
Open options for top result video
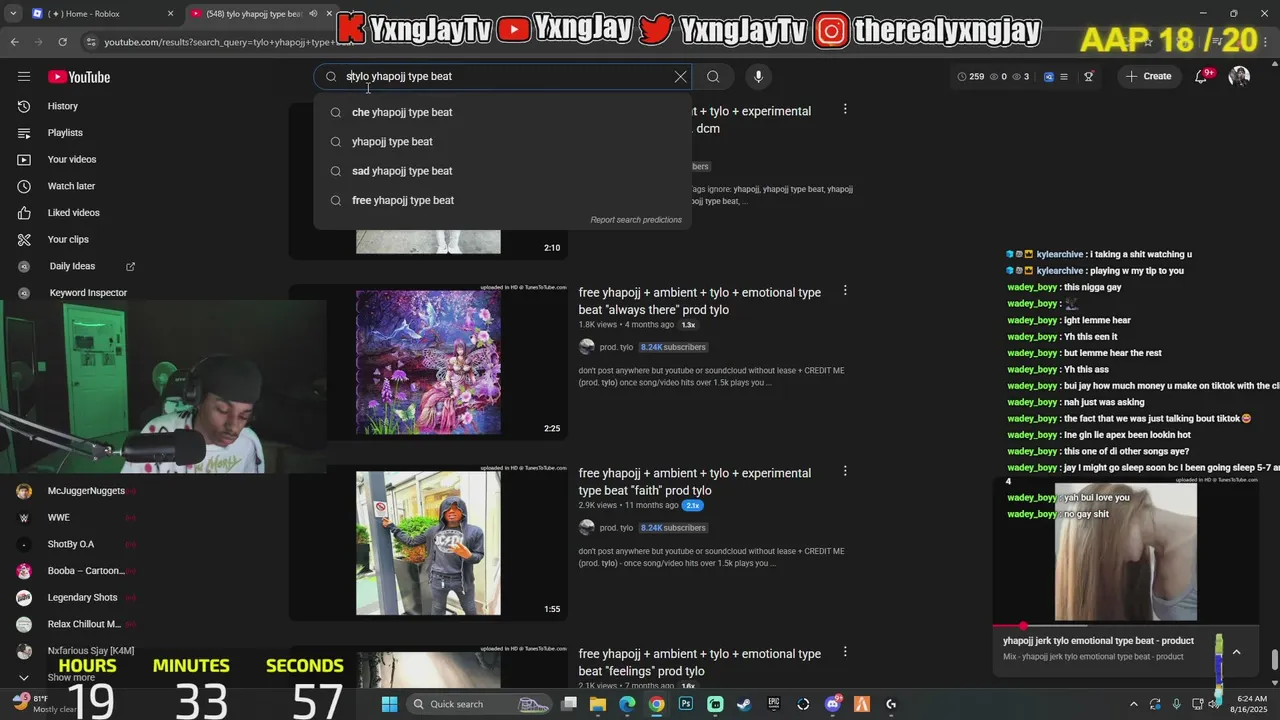coord(845,109)
